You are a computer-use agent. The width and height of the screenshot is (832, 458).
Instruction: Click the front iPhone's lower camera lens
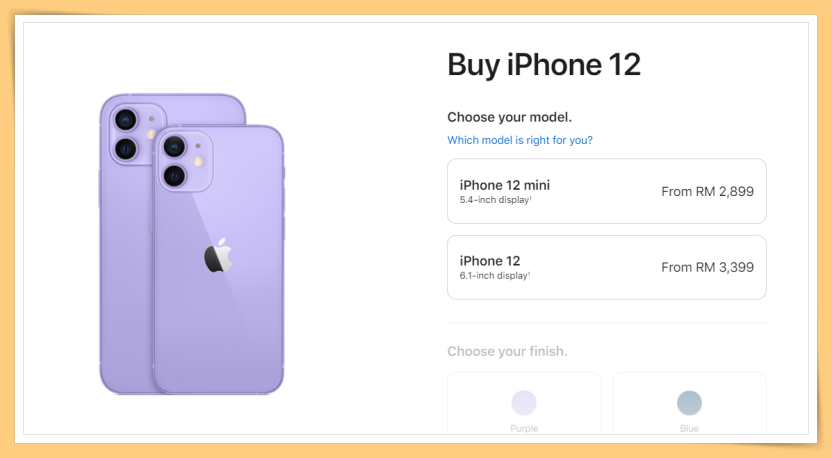click(x=174, y=176)
